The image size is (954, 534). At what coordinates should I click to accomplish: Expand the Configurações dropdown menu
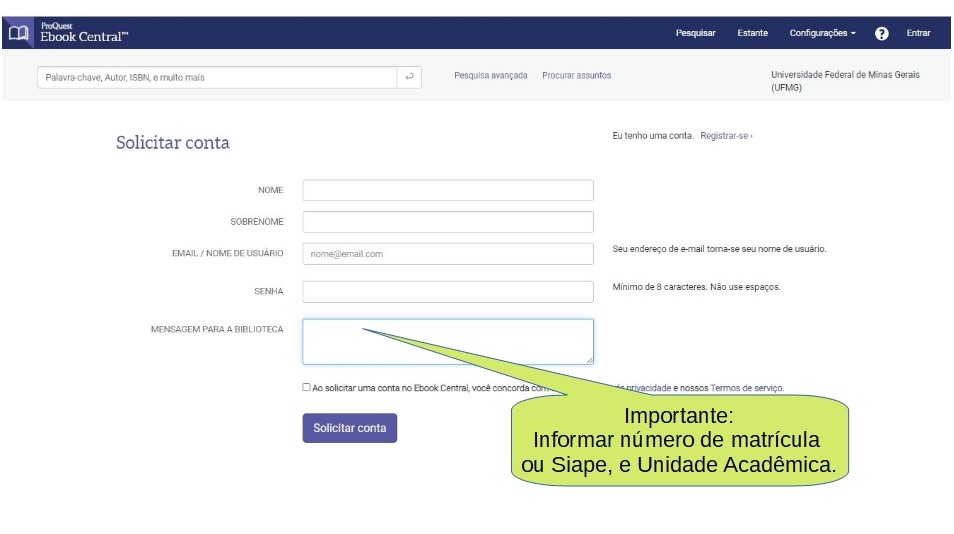(x=822, y=33)
